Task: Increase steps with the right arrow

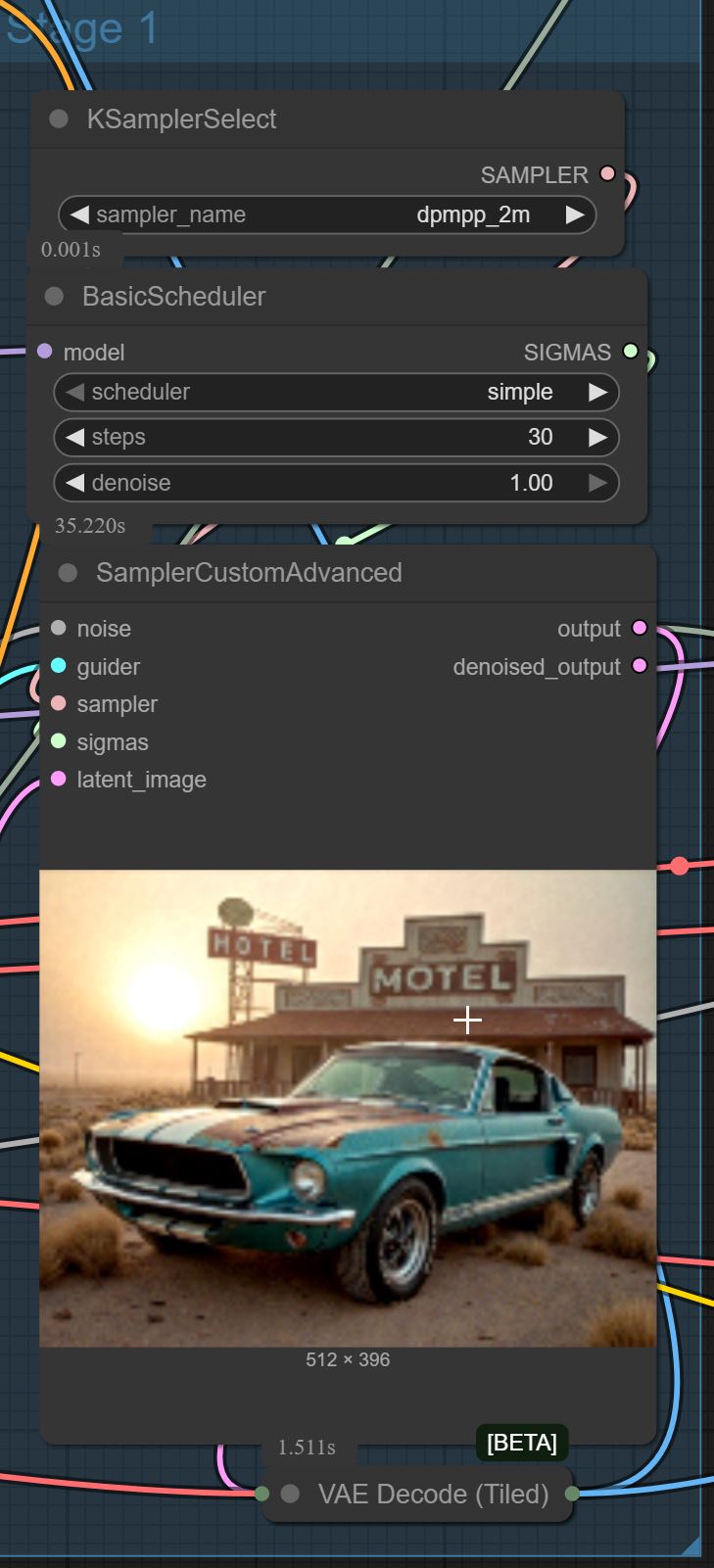Action: (597, 437)
